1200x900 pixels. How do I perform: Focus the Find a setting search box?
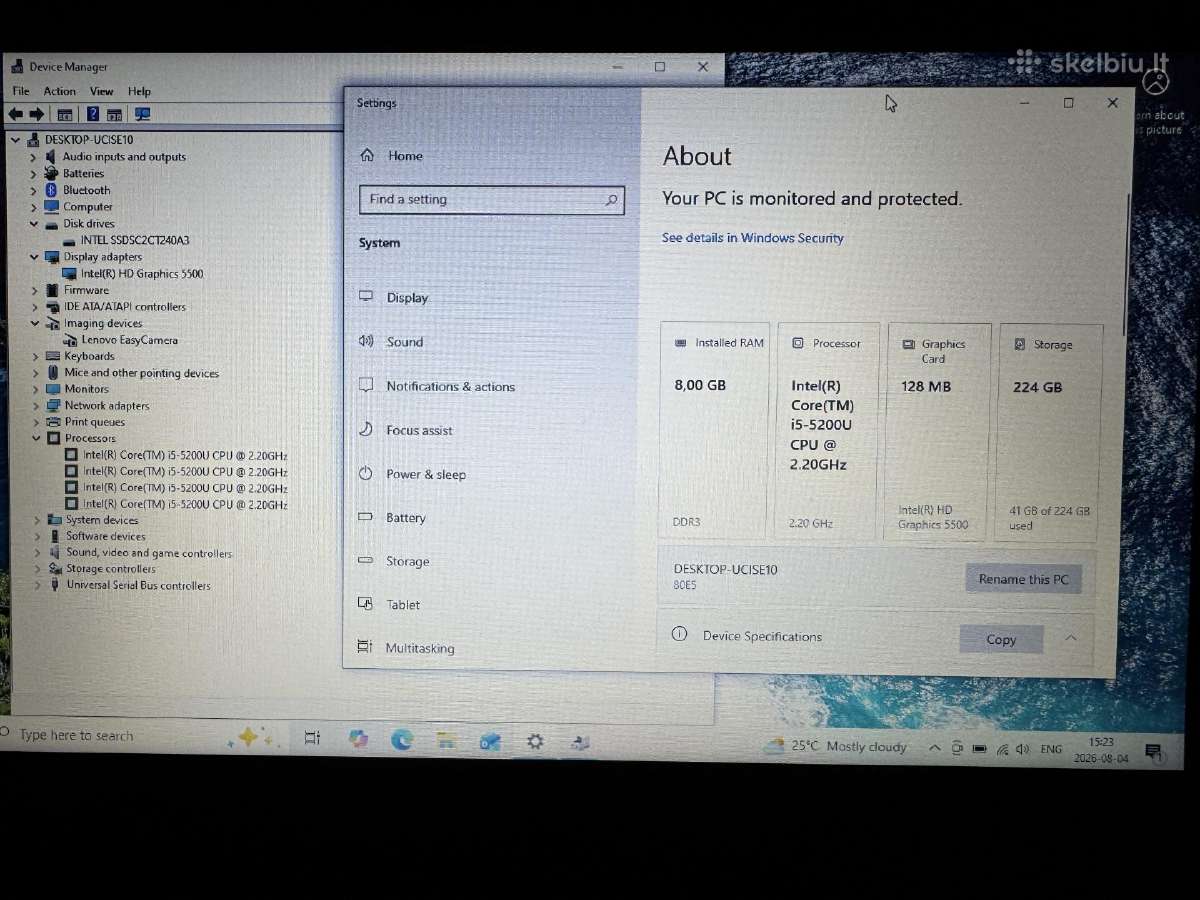(492, 200)
